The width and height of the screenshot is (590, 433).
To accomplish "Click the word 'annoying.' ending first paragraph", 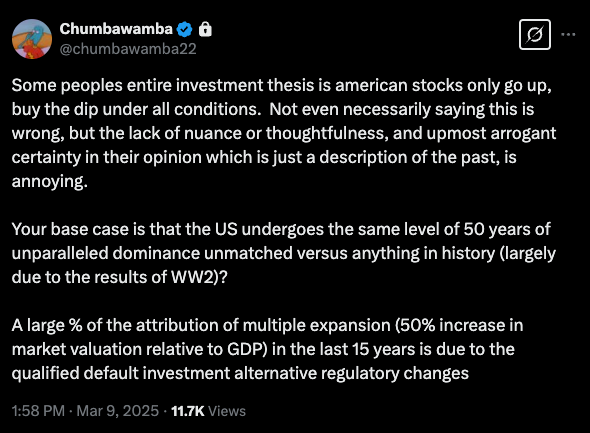I will (50, 182).
